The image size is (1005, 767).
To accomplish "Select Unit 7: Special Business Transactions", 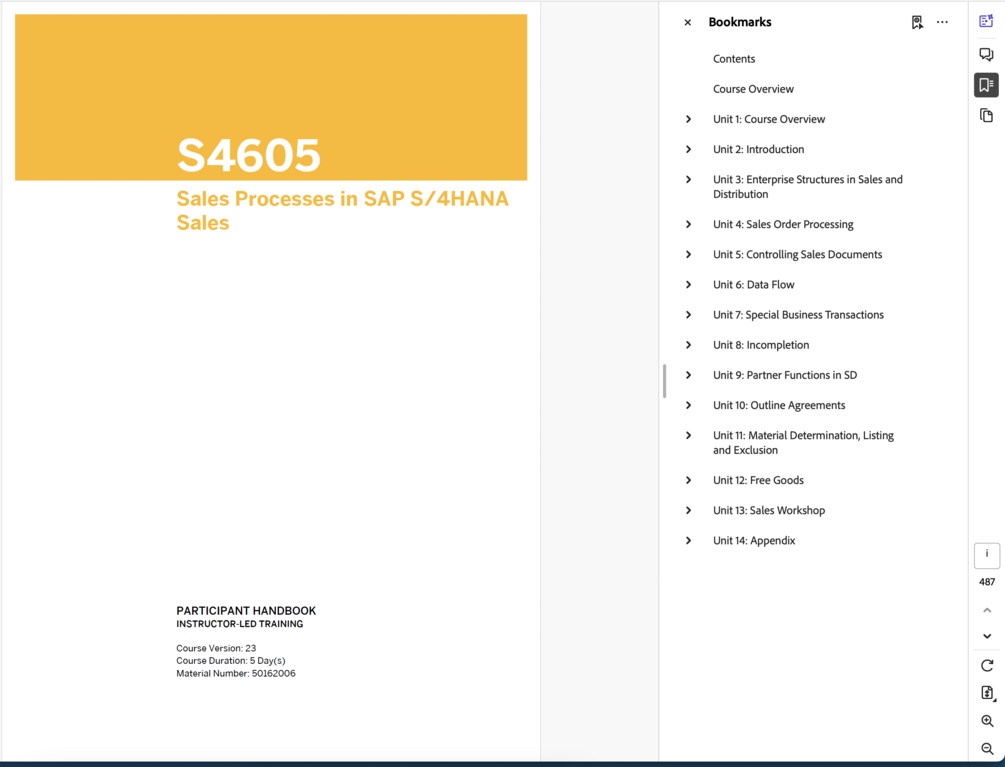I will [798, 314].
